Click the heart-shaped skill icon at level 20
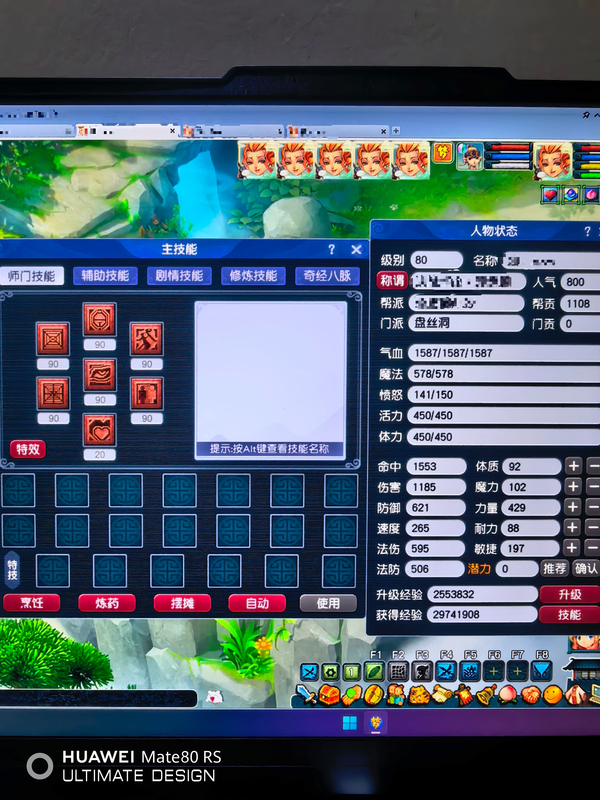 (x=99, y=430)
